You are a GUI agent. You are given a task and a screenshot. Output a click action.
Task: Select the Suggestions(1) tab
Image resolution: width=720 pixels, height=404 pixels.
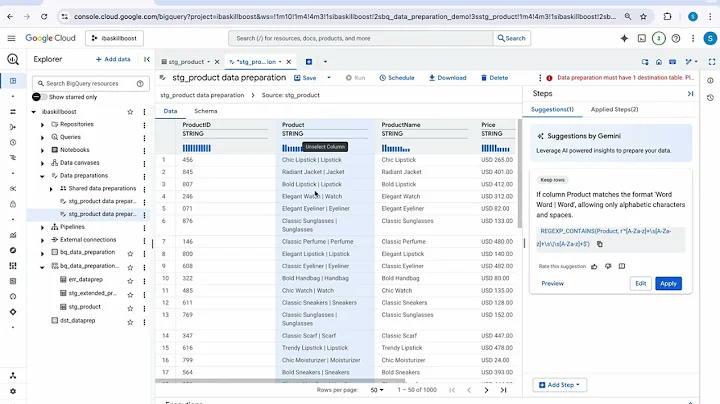pos(552,109)
